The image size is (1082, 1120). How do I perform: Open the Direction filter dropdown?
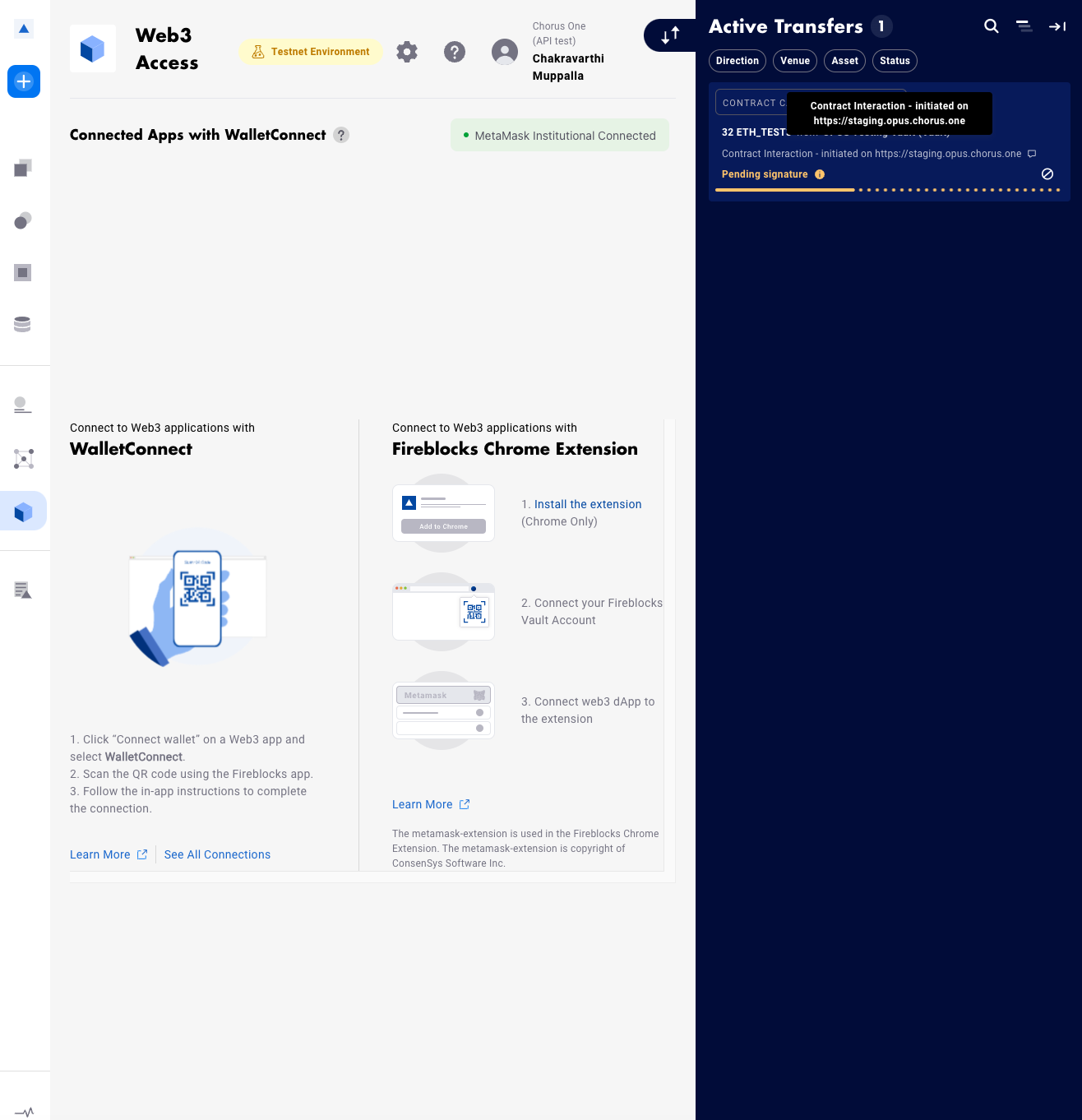pyautogui.click(x=738, y=61)
